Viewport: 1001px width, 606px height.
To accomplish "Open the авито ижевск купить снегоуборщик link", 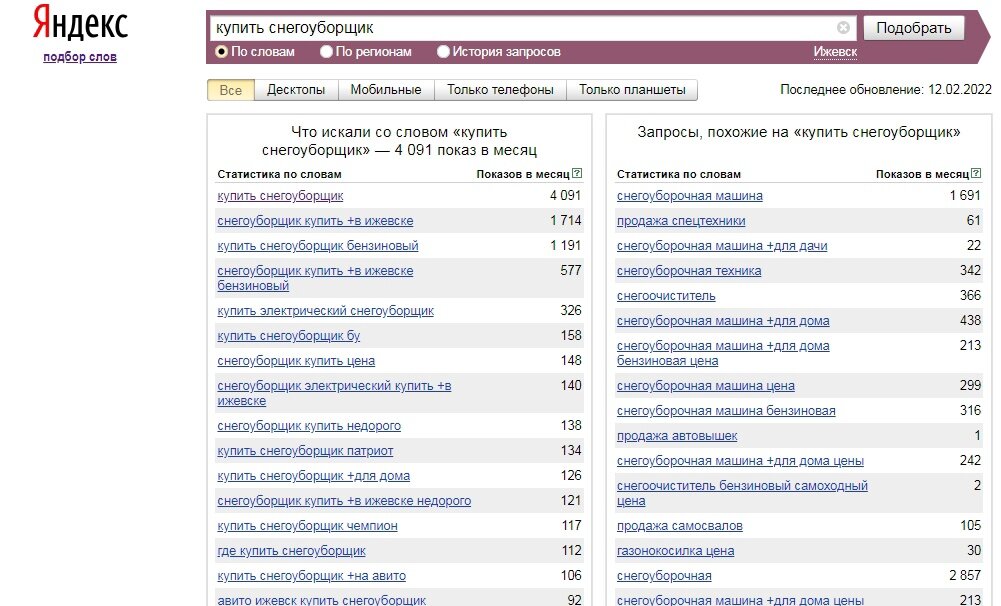I will (x=321, y=600).
